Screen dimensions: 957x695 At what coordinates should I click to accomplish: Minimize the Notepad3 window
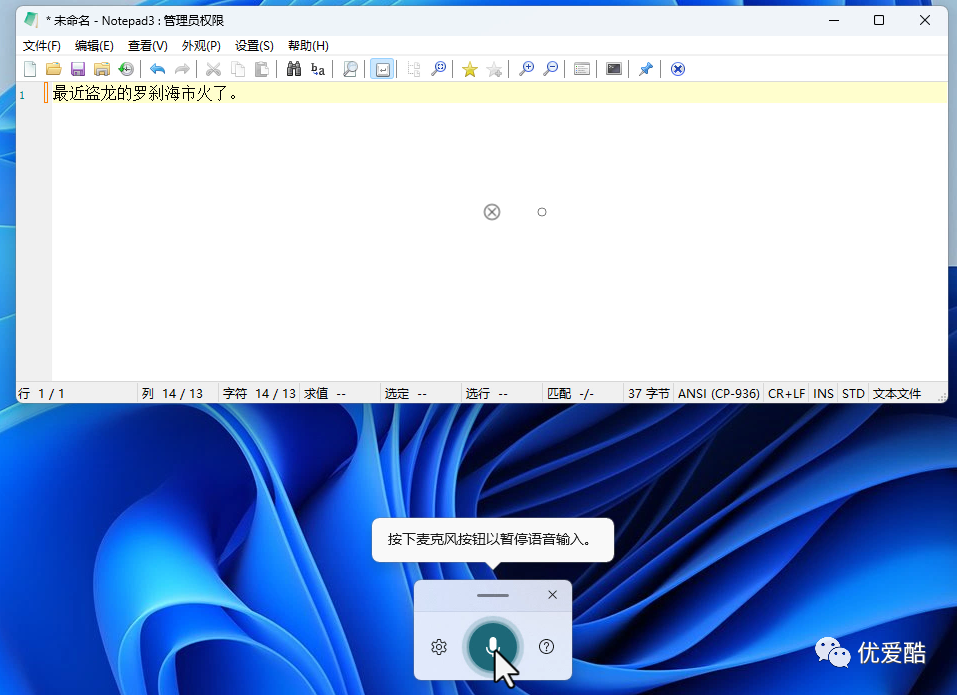[x=834, y=20]
